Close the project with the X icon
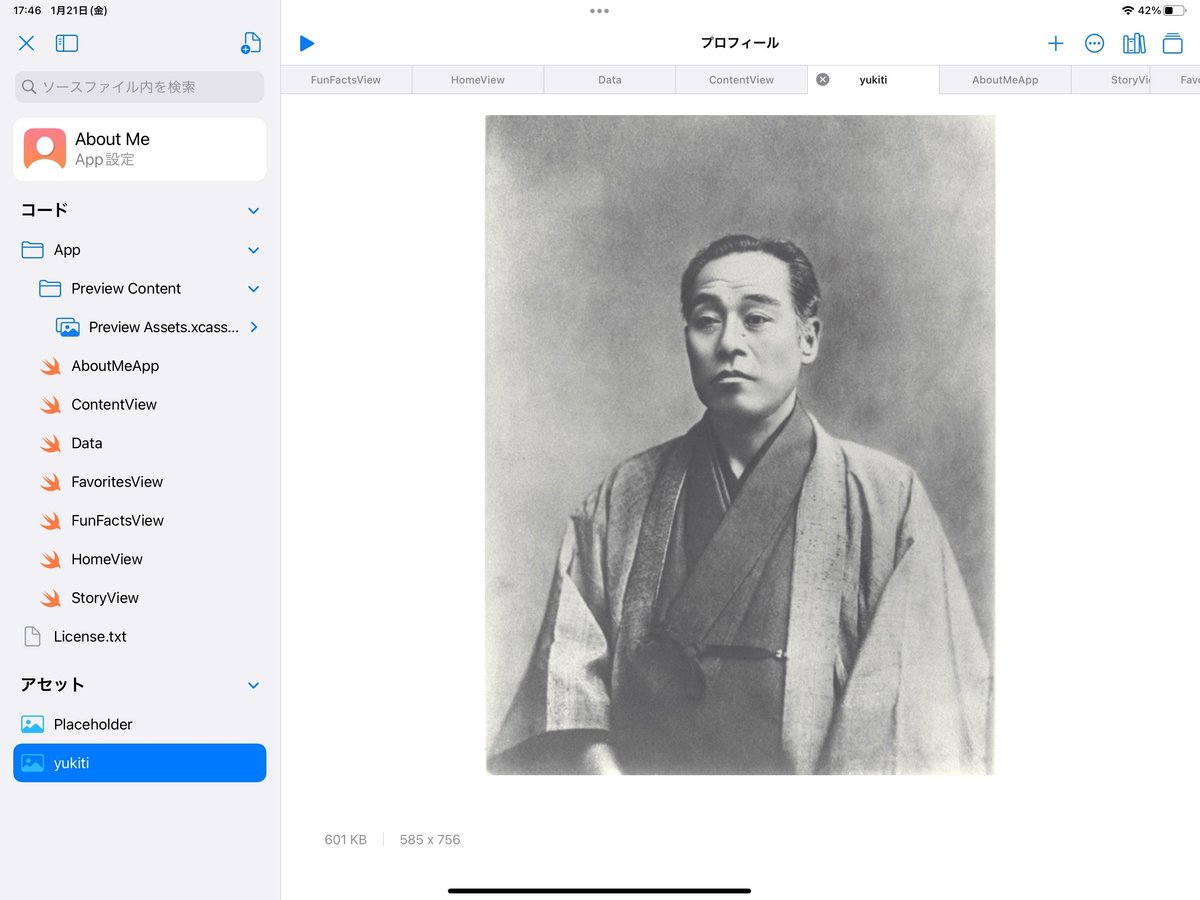The height and width of the screenshot is (900, 1200). (27, 43)
